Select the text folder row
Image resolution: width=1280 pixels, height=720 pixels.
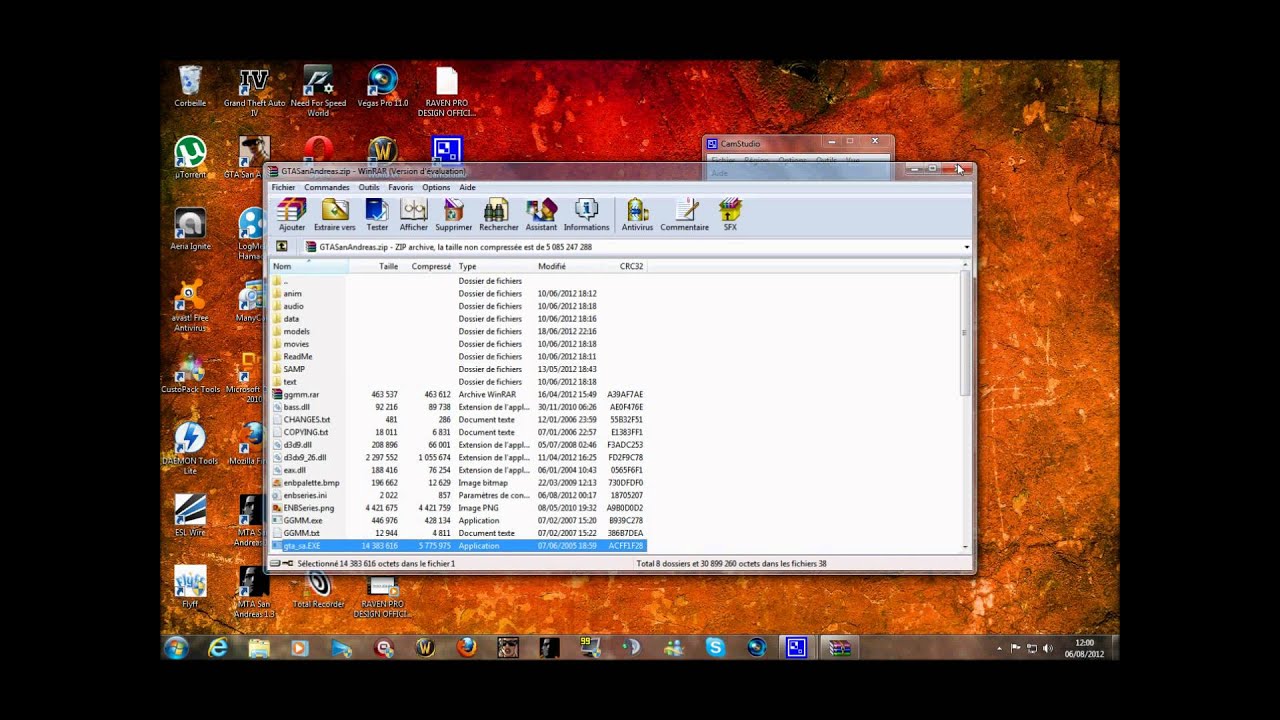tap(458, 382)
